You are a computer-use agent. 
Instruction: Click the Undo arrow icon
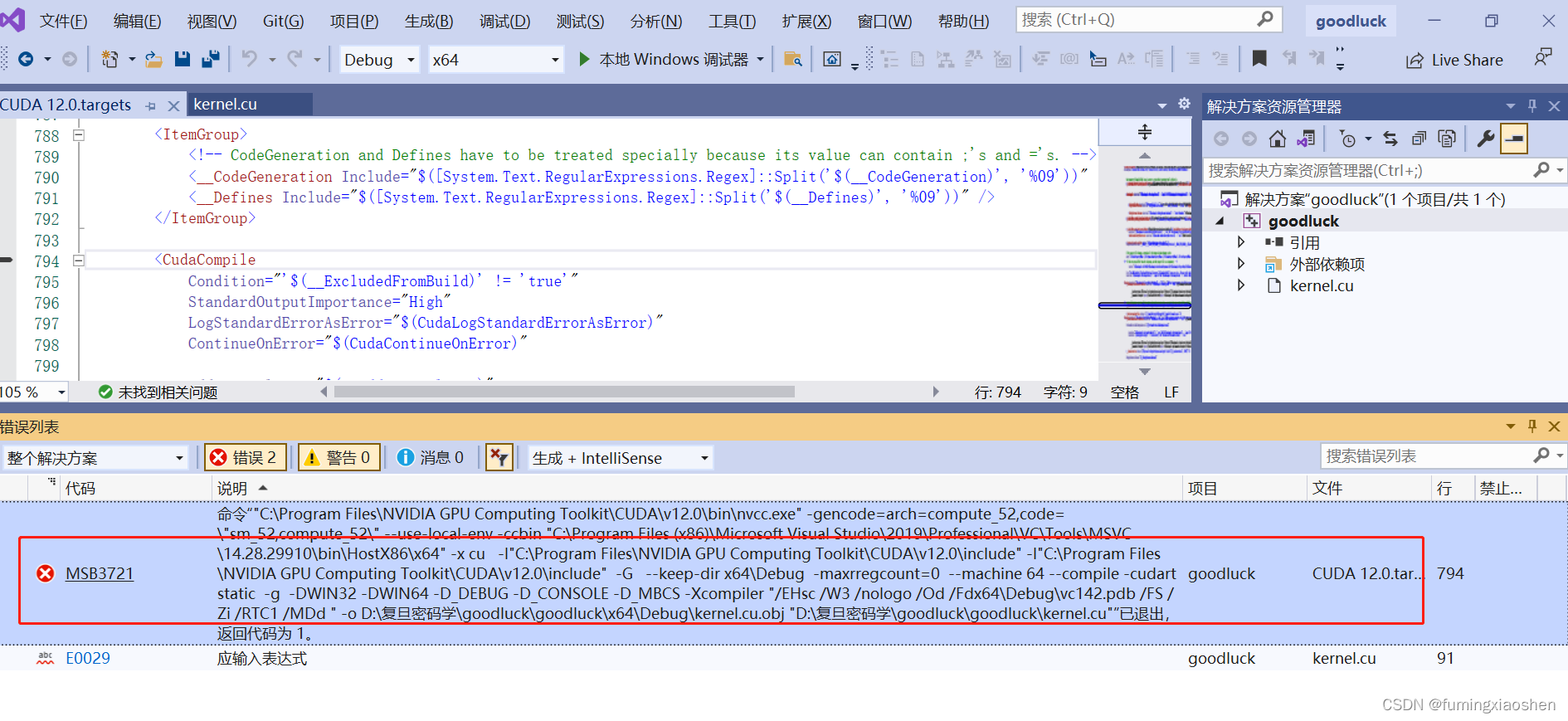coord(249,58)
